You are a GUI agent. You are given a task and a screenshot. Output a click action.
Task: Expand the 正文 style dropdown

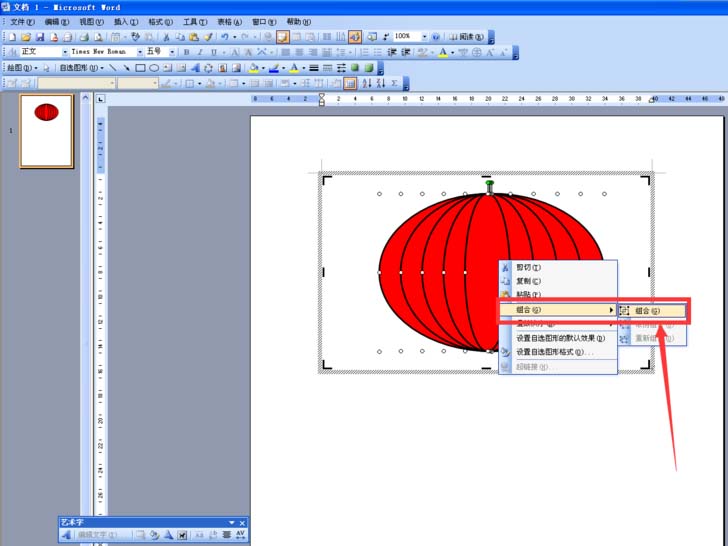[65, 52]
